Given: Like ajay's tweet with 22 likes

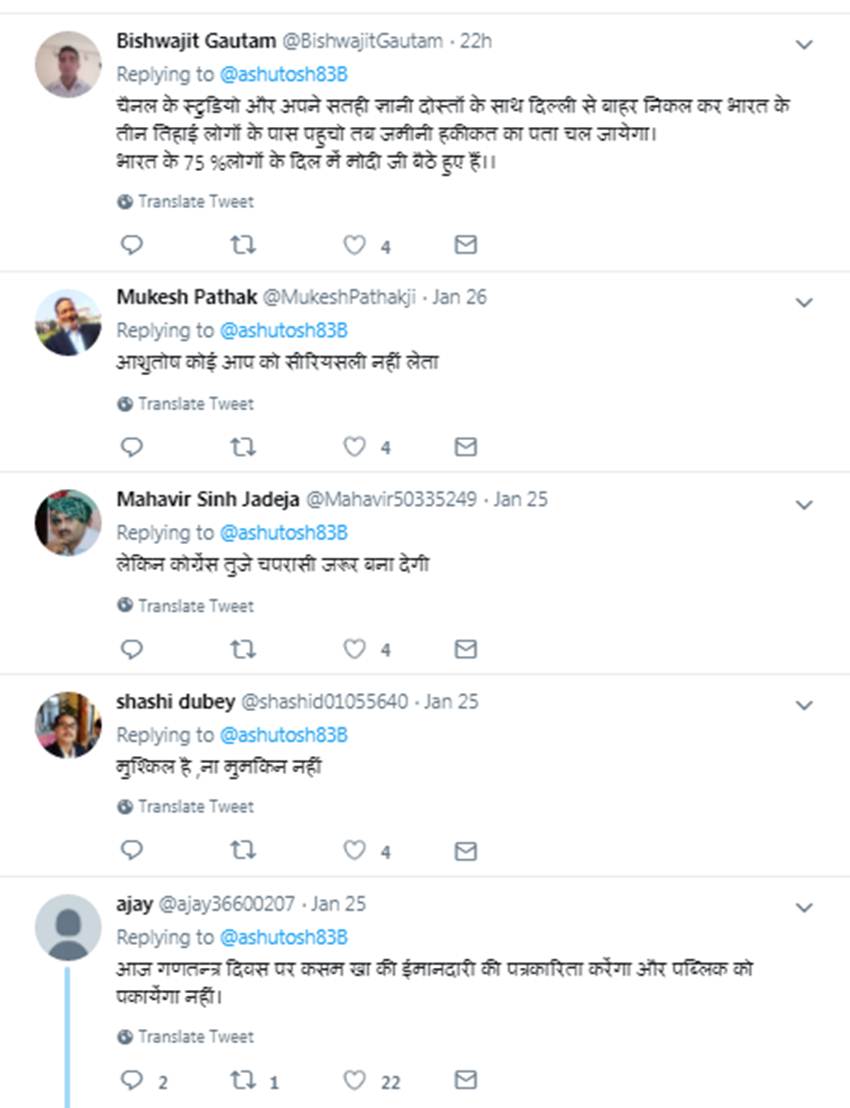Looking at the screenshot, I should 355,1081.
